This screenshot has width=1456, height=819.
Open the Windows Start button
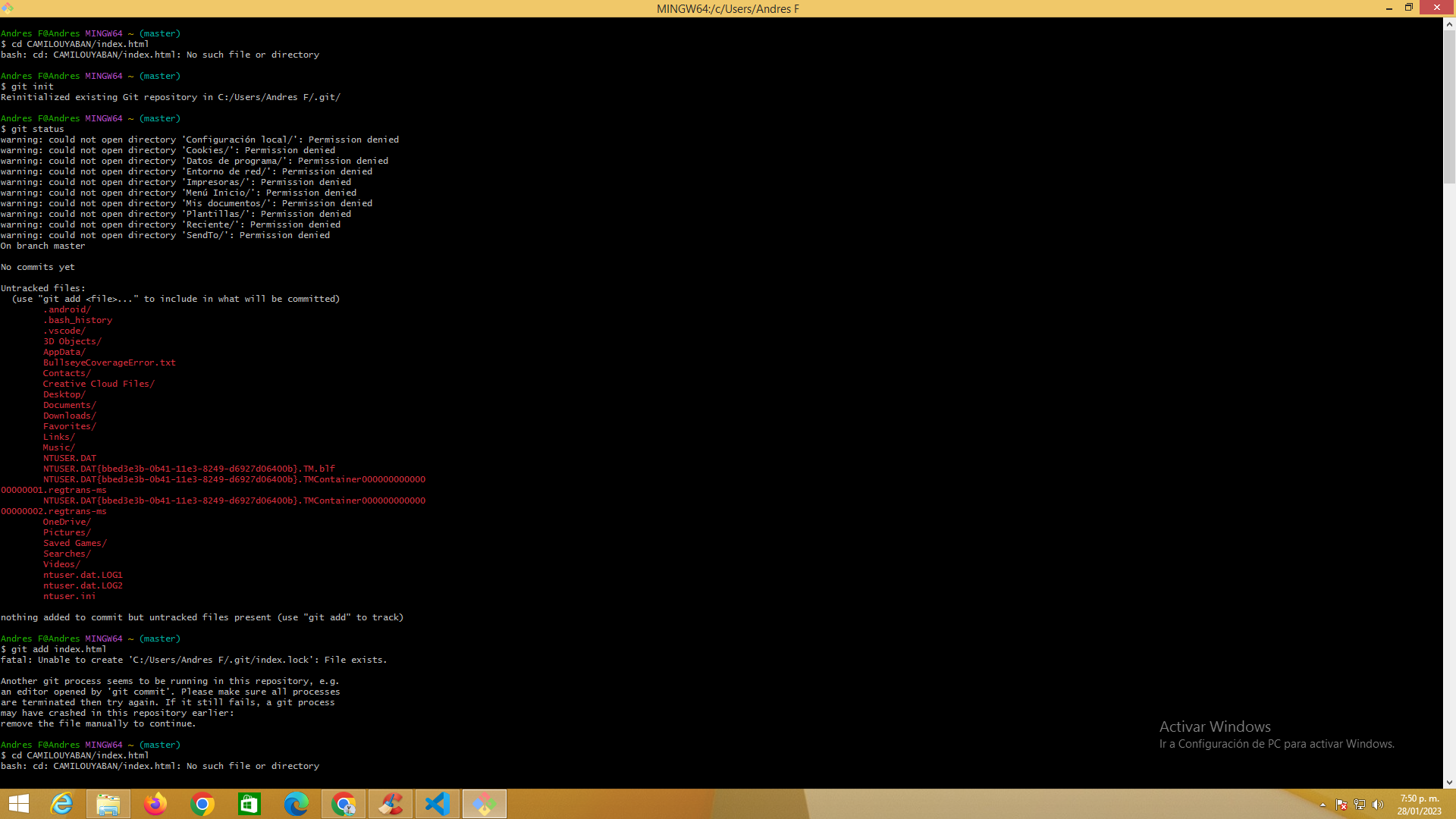[19, 804]
